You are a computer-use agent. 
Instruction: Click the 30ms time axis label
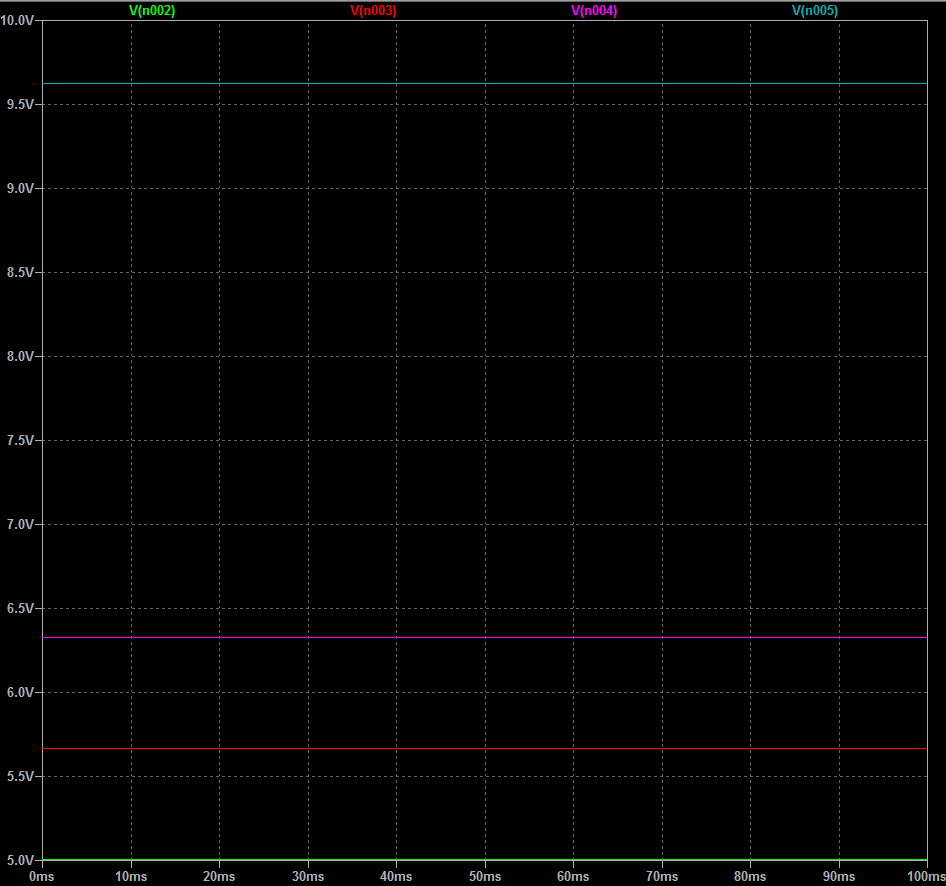308,876
